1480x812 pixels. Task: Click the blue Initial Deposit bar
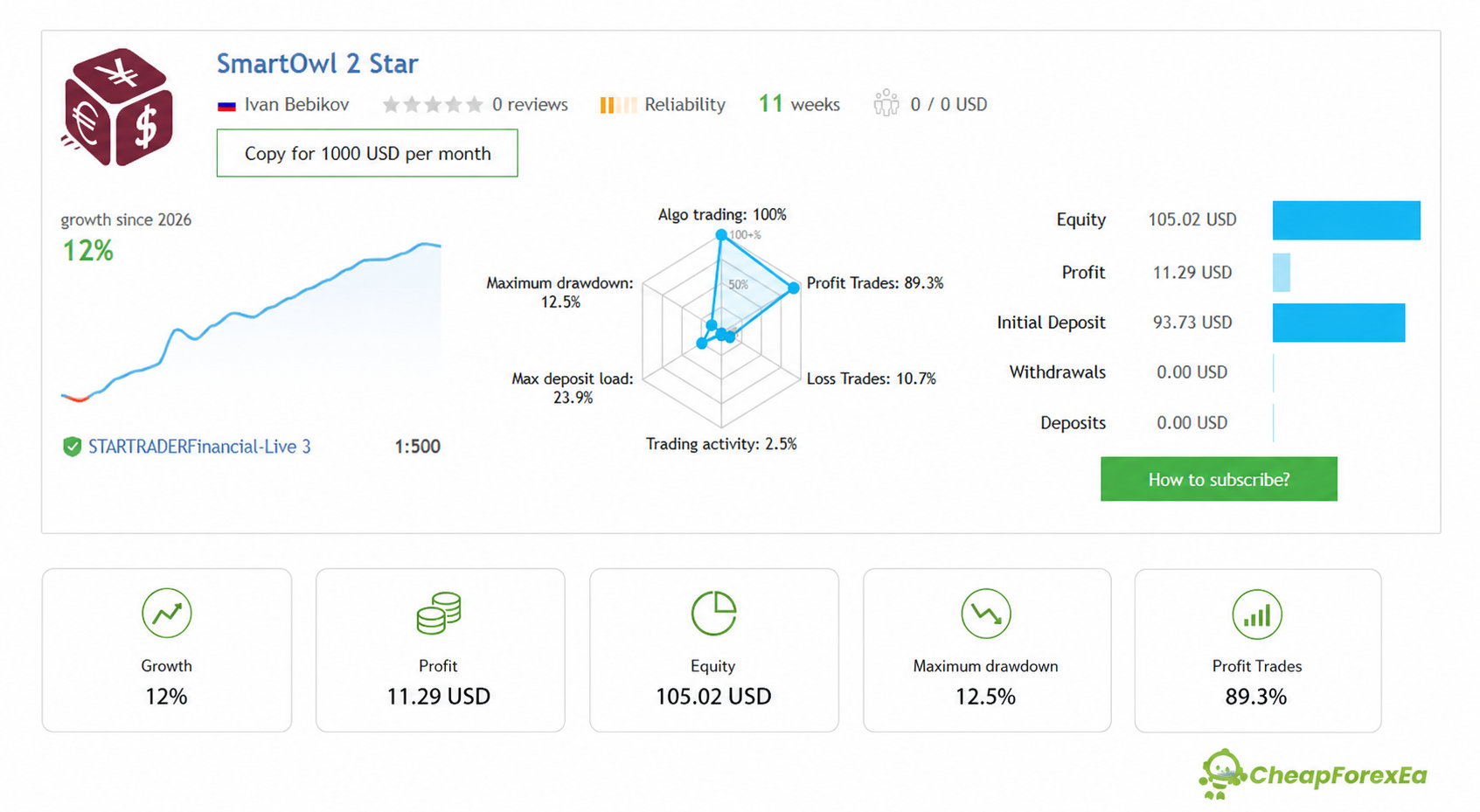[1338, 323]
